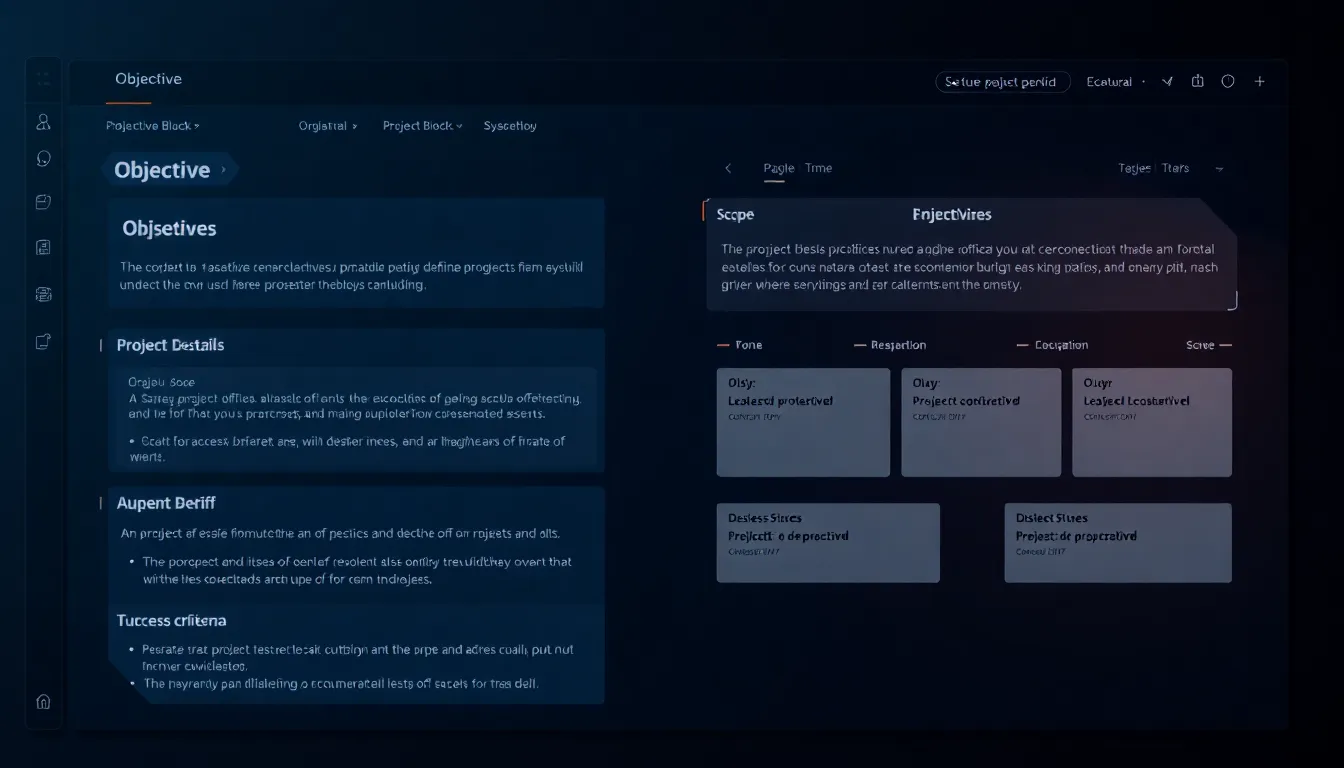Toggle the Tegjes and Ttars switch

tap(1155, 168)
